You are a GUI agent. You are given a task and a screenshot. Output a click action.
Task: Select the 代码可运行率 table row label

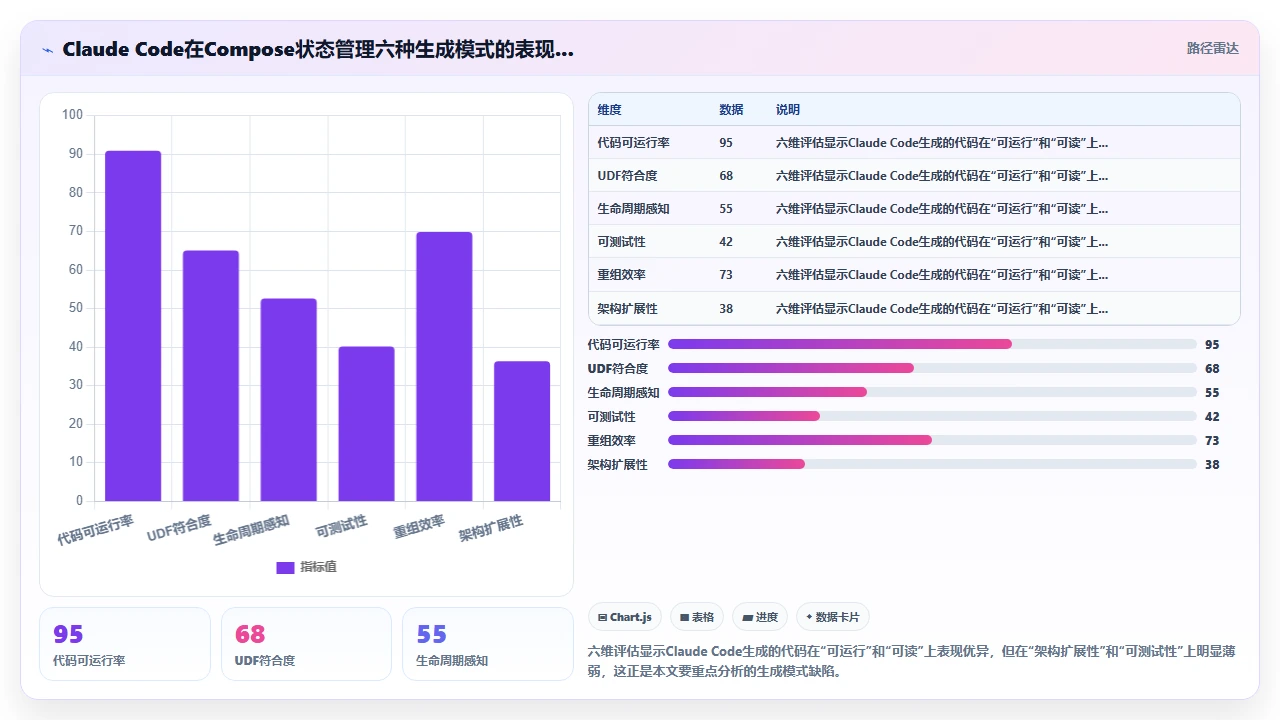[634, 143]
